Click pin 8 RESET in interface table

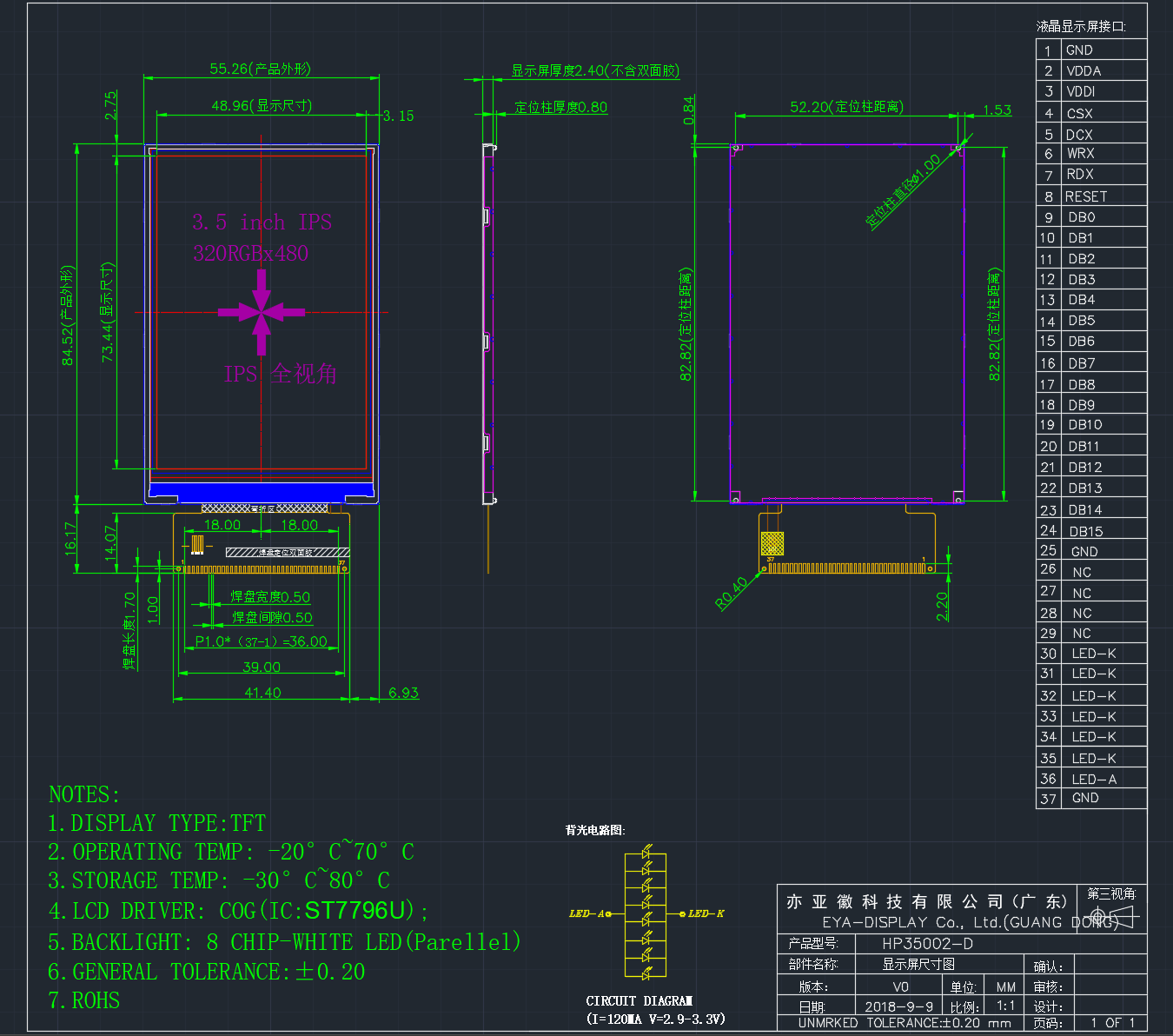coord(1091,196)
